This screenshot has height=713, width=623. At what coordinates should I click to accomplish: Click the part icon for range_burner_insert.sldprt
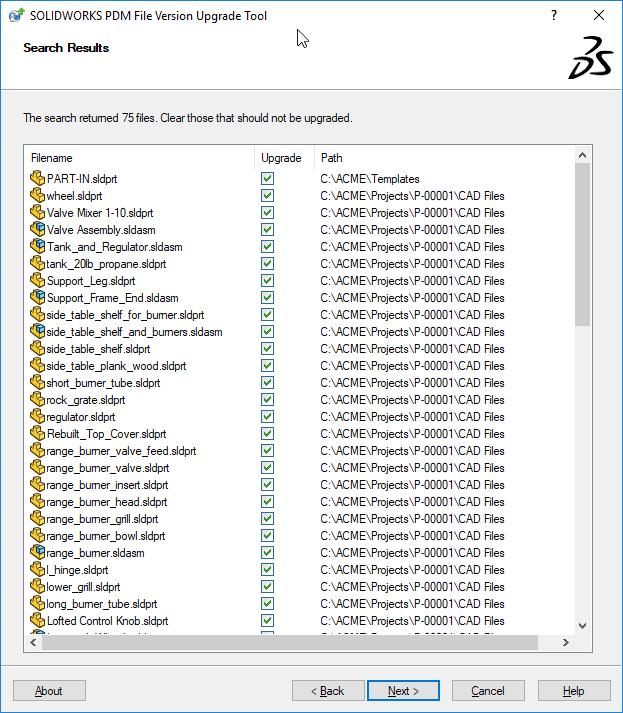point(37,484)
